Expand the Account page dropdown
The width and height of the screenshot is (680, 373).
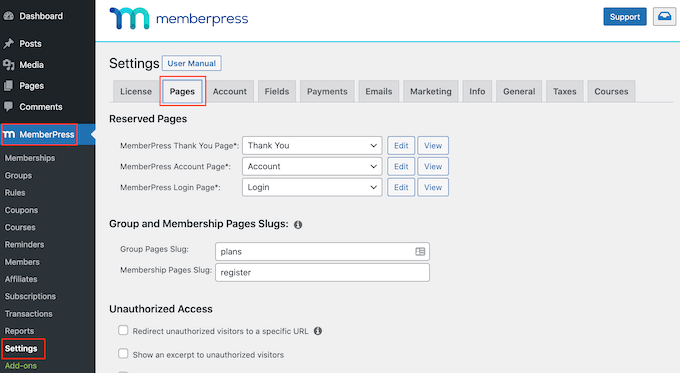click(x=312, y=166)
